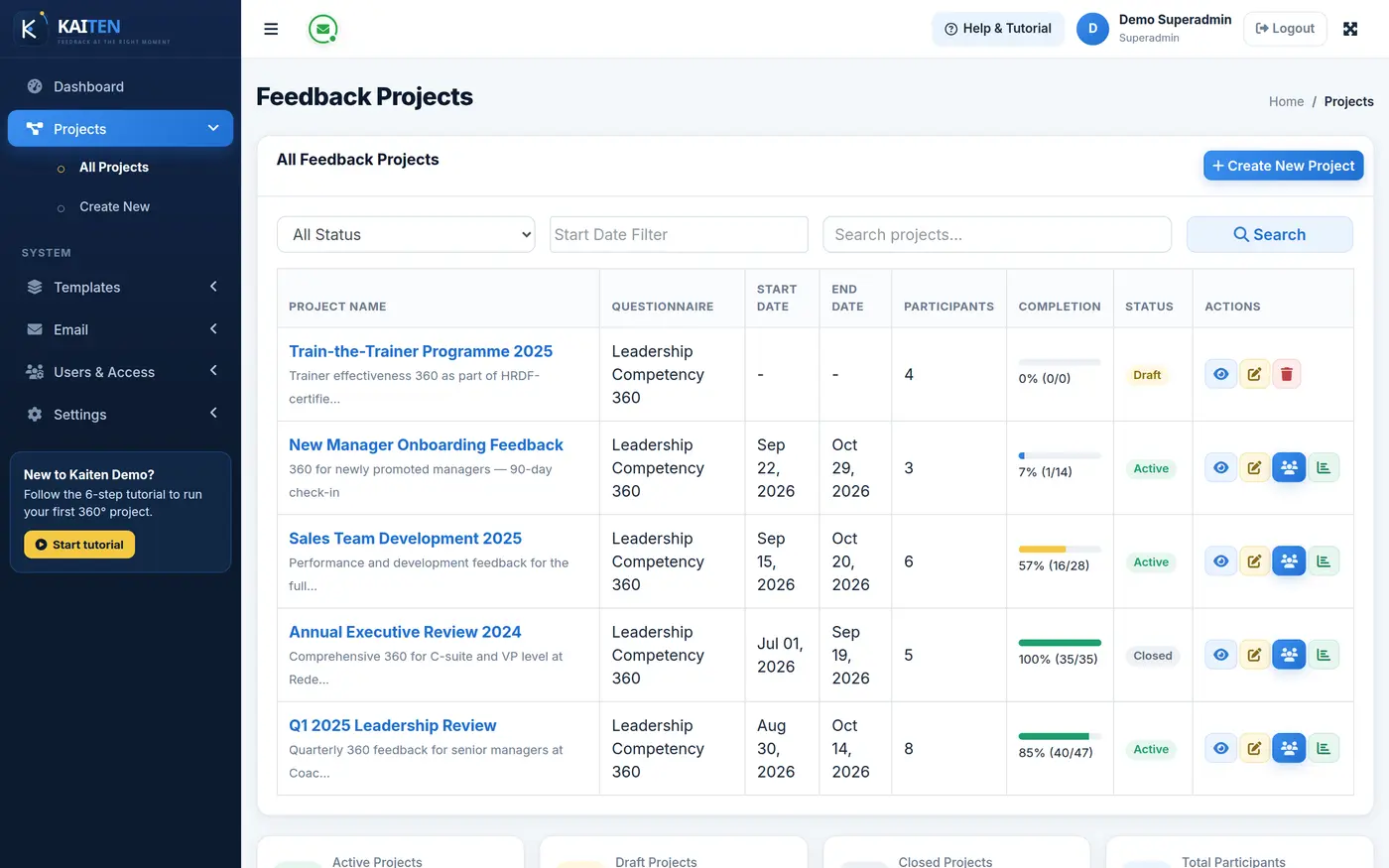Click the Start tutorial button
The width and height of the screenshot is (1389, 868).
pos(79,545)
